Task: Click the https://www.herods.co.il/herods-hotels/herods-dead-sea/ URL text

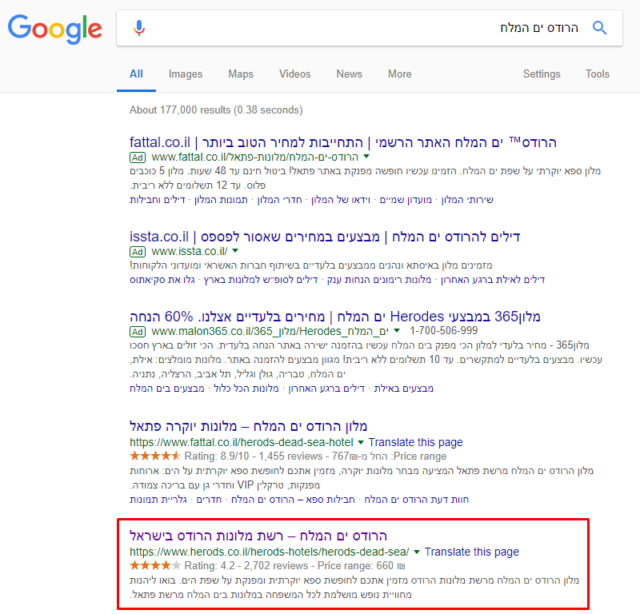Action: point(269,552)
